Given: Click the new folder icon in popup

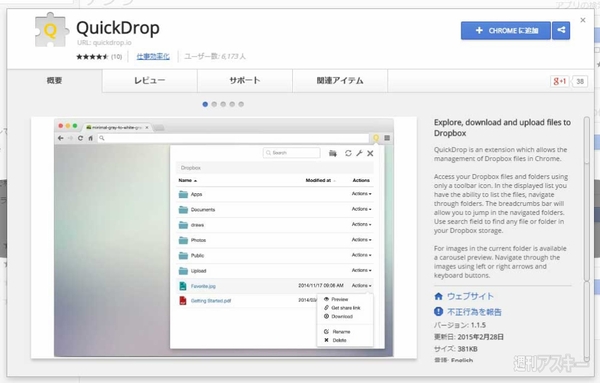Looking at the screenshot, I should [x=333, y=153].
